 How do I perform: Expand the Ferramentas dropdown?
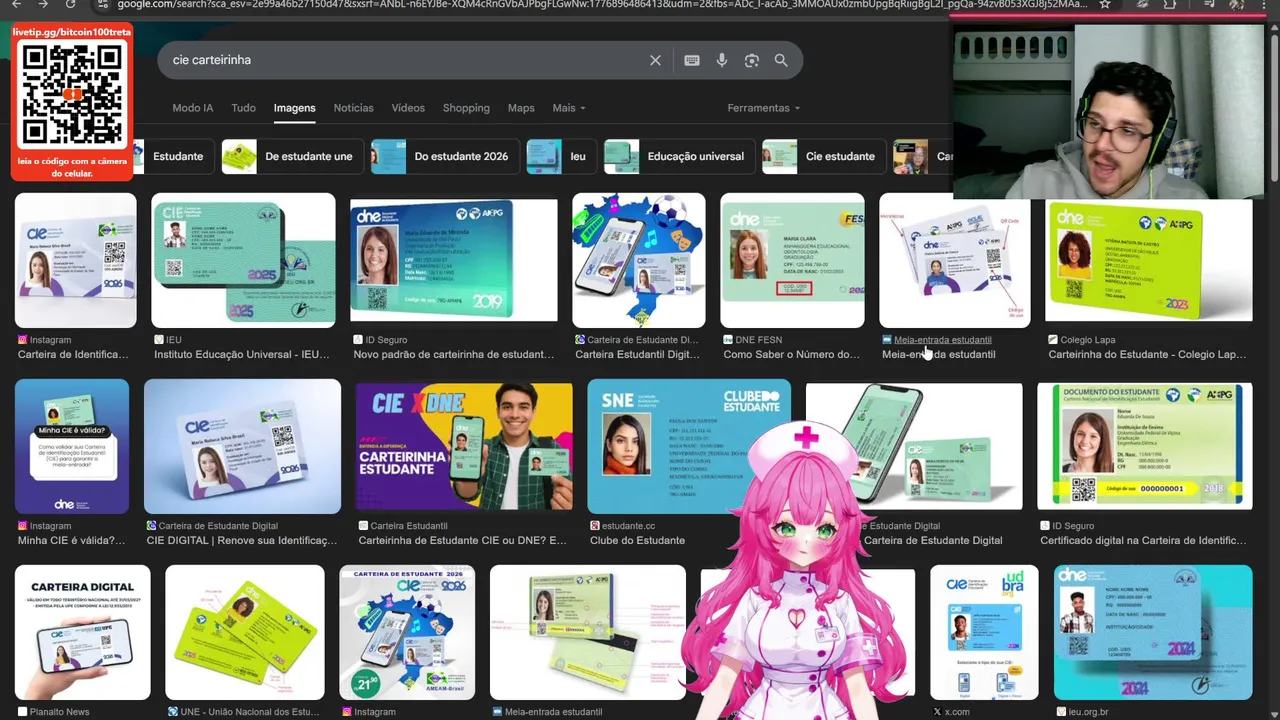point(764,108)
